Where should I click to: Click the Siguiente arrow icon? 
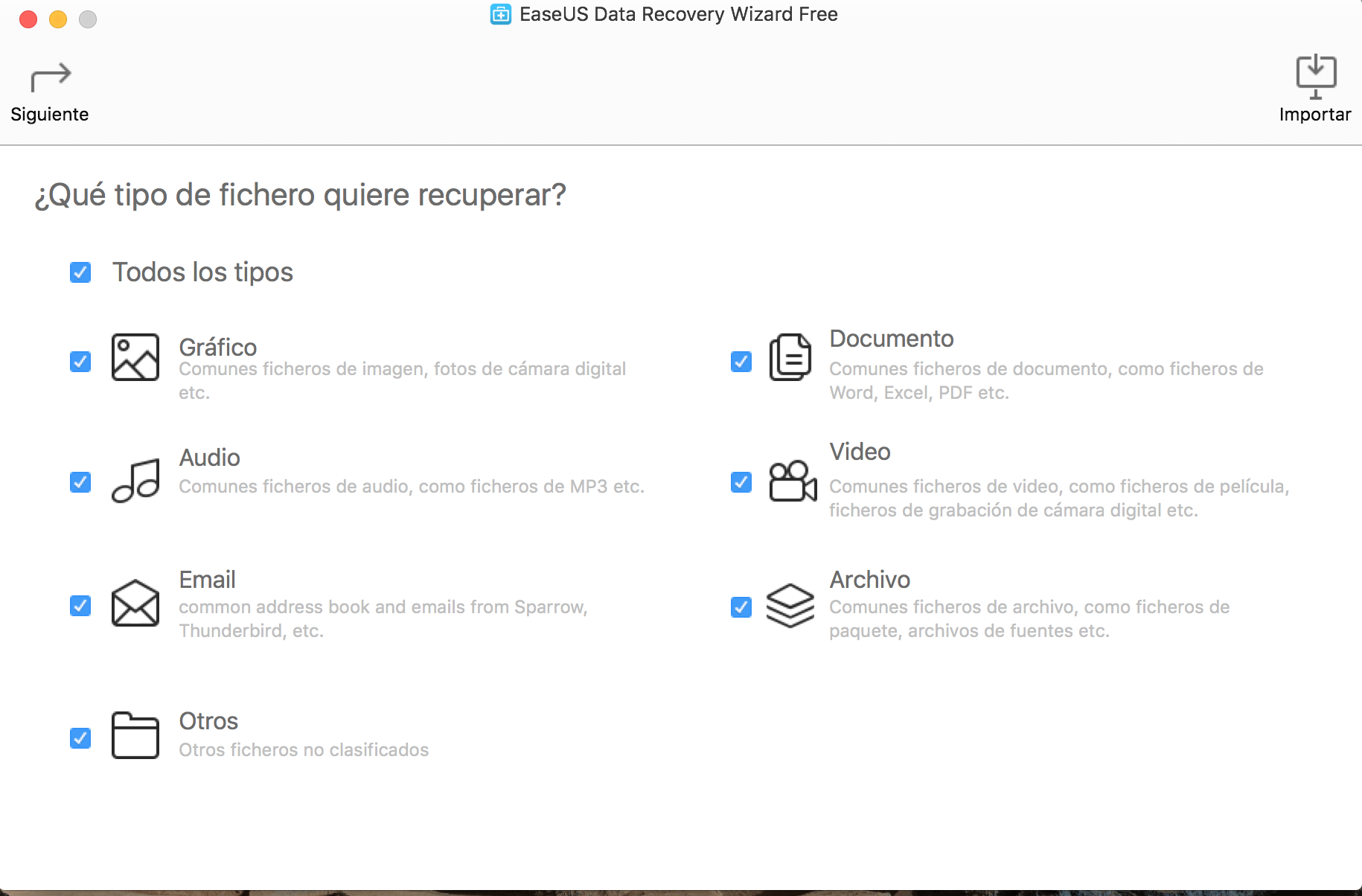click(51, 77)
